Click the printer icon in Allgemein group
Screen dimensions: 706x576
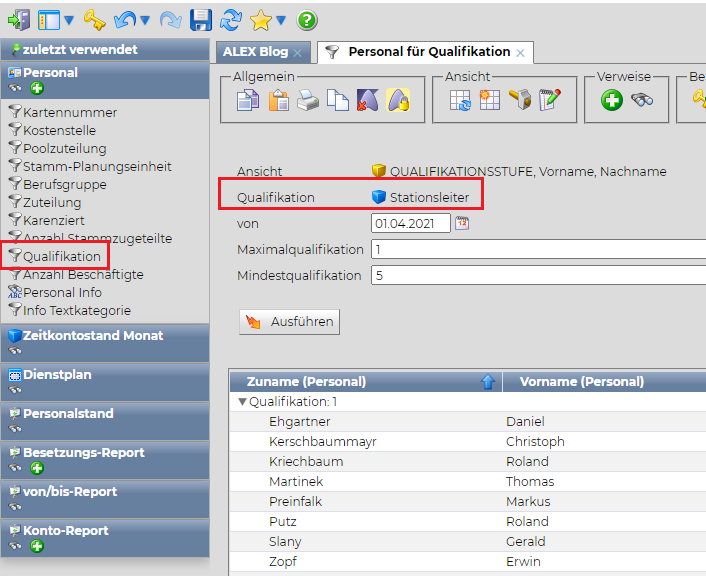coord(308,100)
